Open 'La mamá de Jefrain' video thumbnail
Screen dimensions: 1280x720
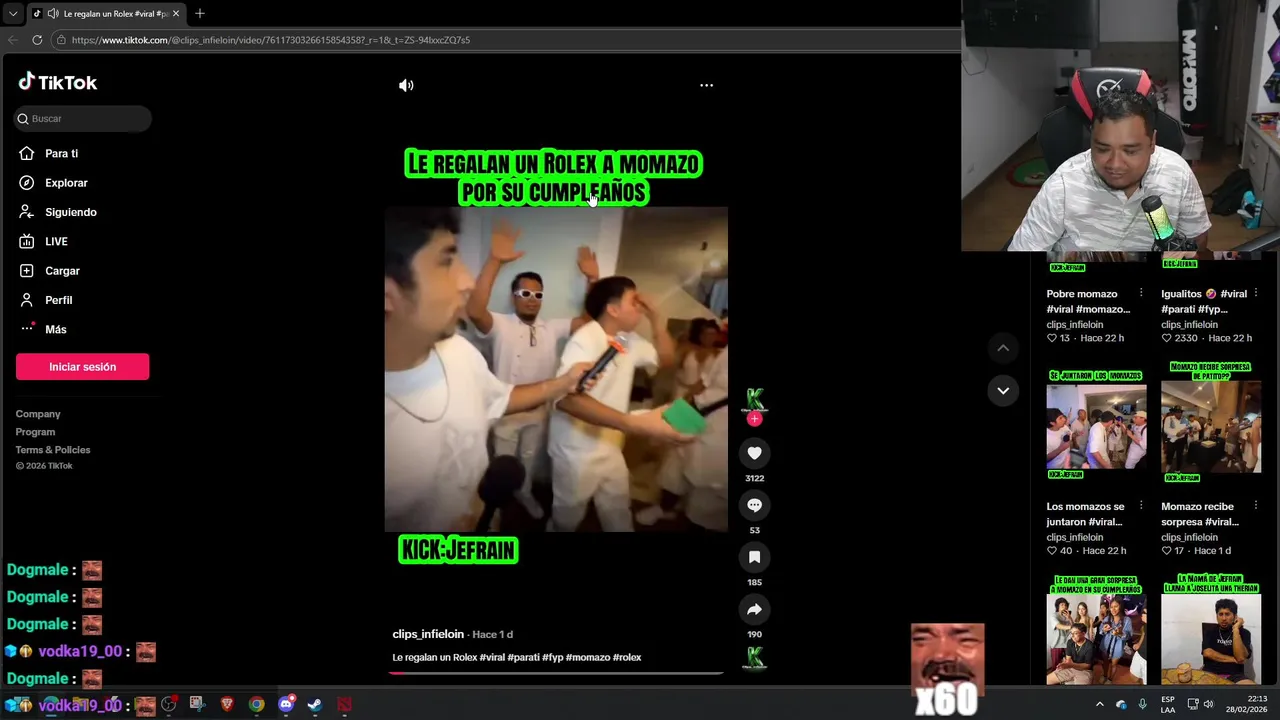pyautogui.click(x=1211, y=630)
